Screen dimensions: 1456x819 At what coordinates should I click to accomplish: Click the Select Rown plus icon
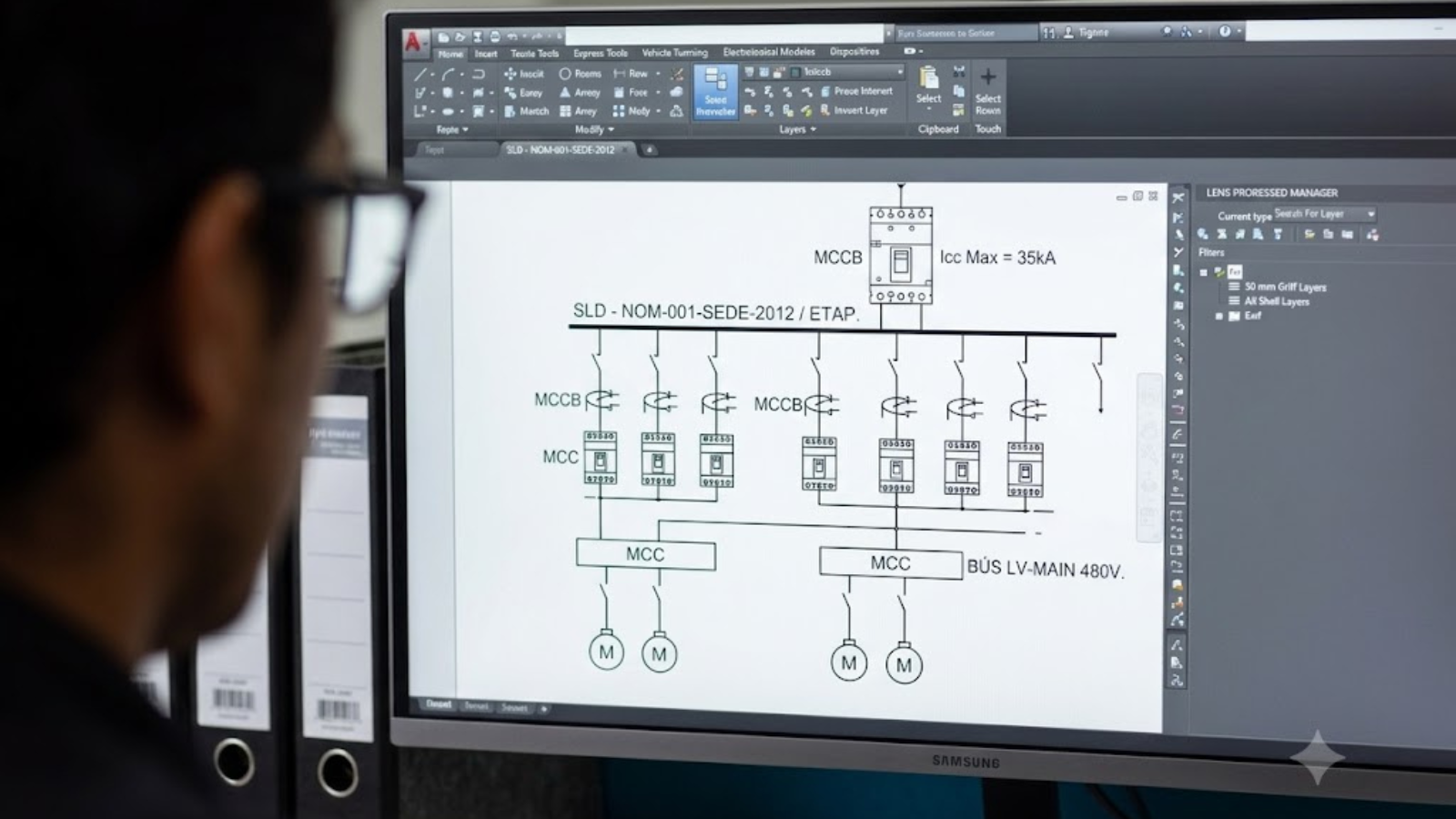click(988, 77)
